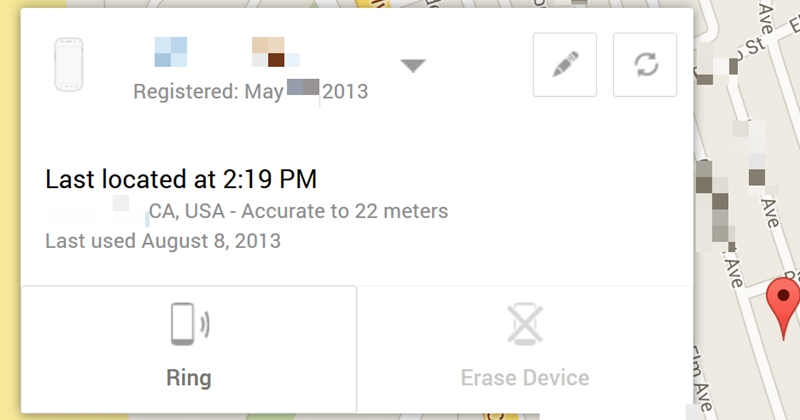Image resolution: width=800 pixels, height=420 pixels.
Task: Click the white phone device image
Action: coord(68,66)
